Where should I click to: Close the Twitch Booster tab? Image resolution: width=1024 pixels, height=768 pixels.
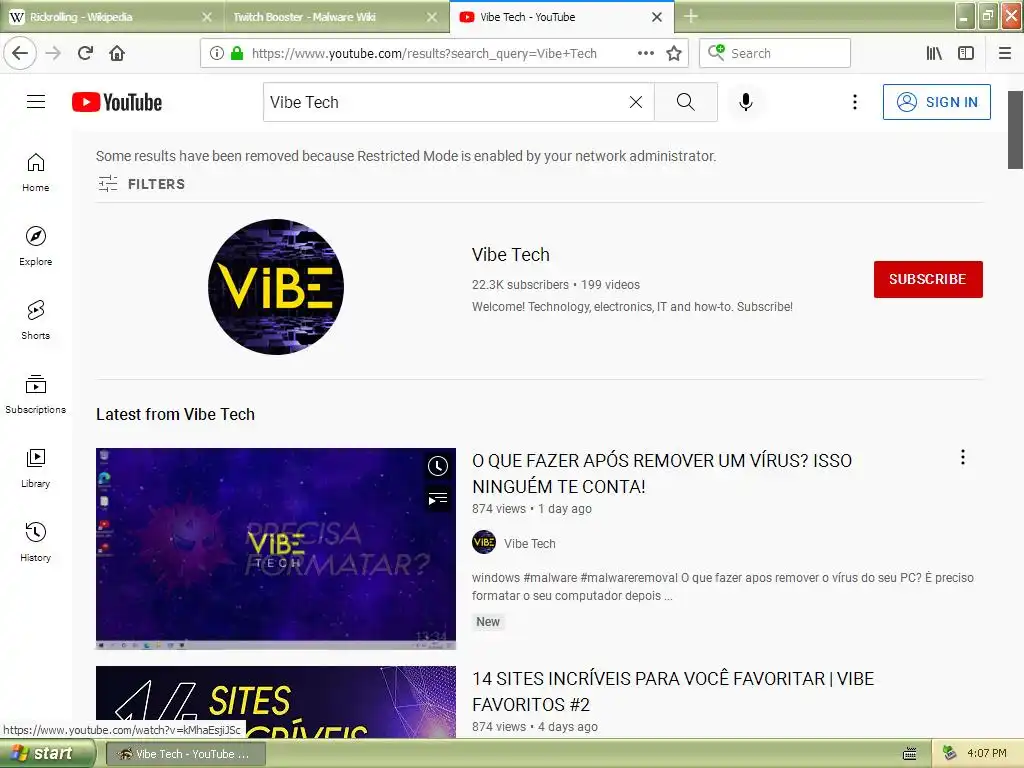[x=432, y=17]
